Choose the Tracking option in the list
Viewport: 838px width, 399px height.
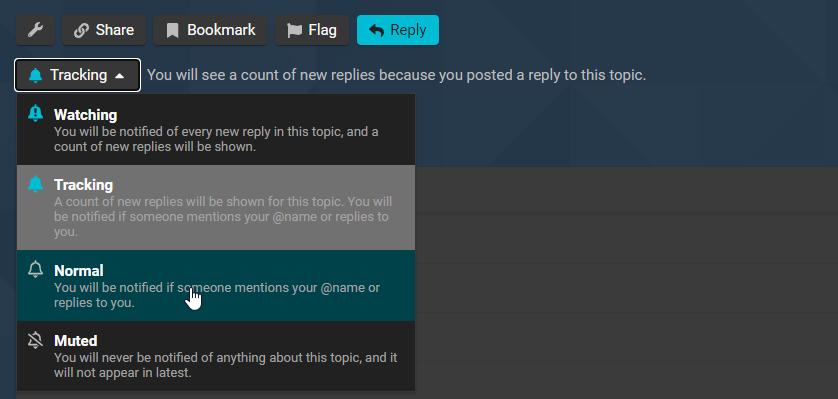(x=216, y=207)
